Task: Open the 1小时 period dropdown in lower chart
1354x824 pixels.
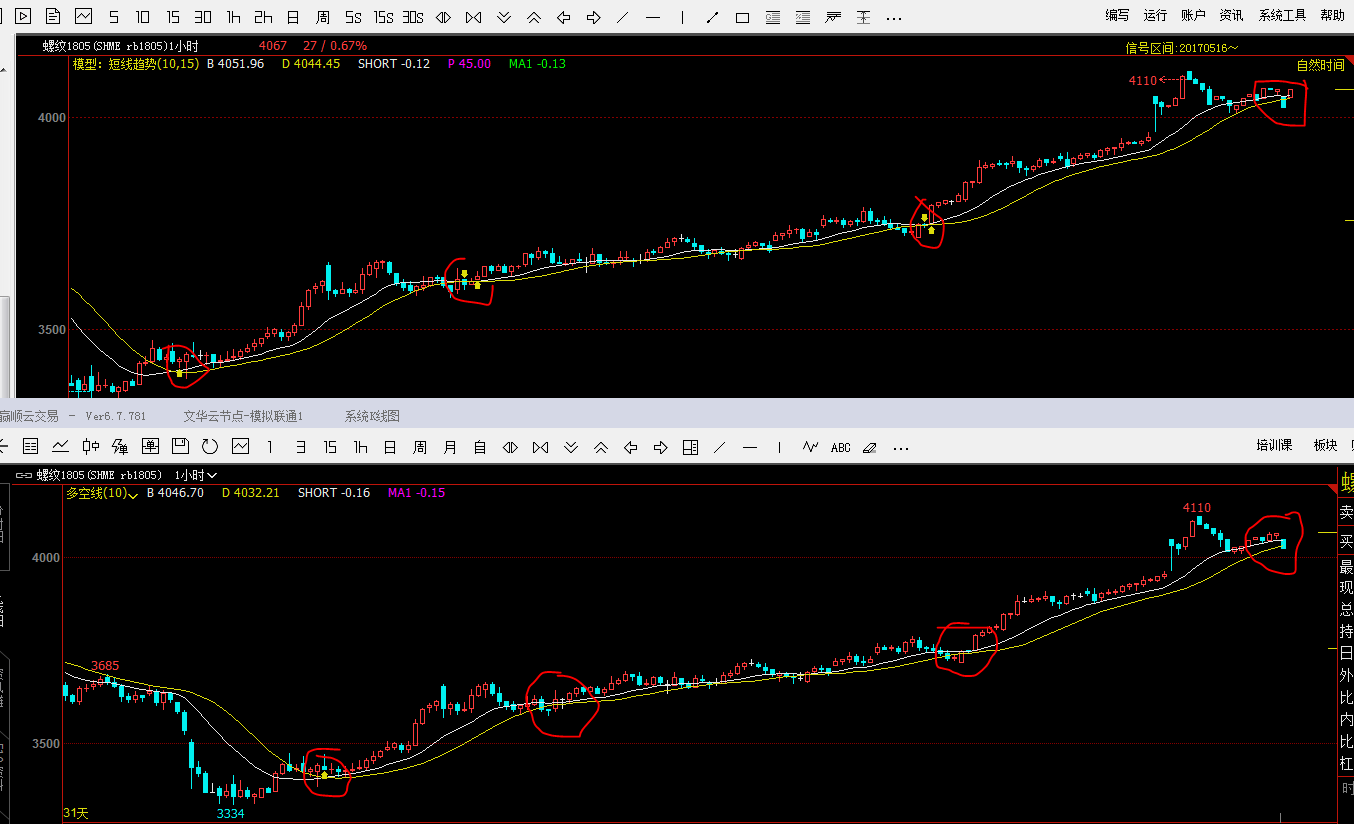Action: pos(196,475)
